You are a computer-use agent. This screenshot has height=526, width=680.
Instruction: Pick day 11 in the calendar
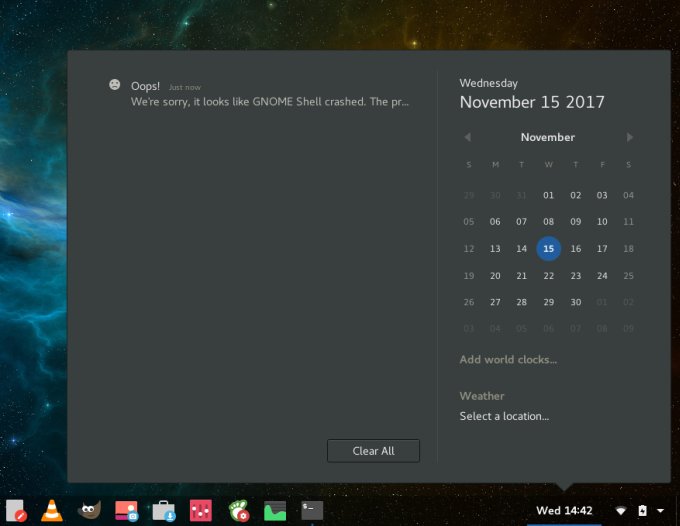coord(628,222)
